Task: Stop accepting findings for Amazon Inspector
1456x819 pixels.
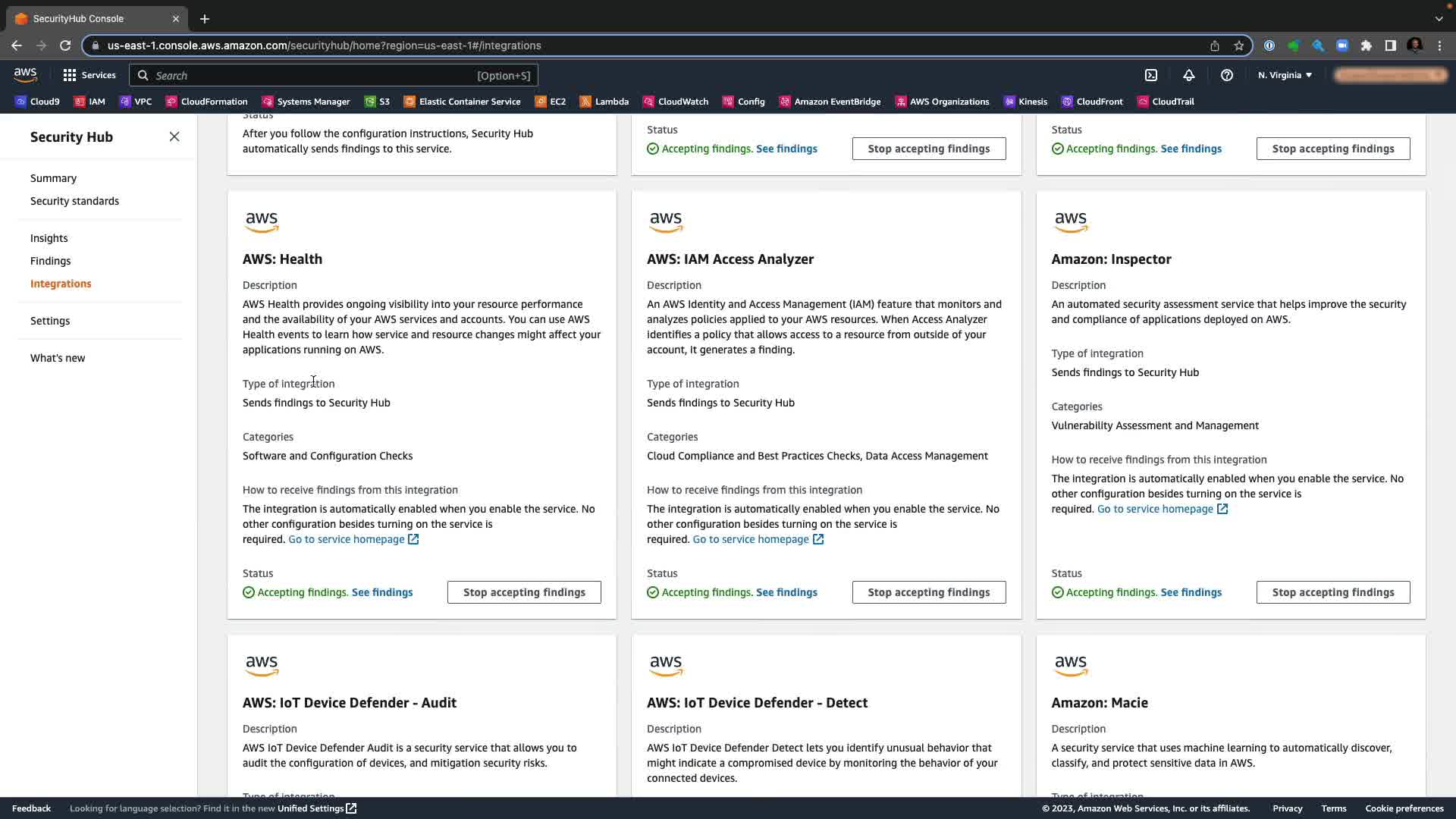Action: point(1332,592)
